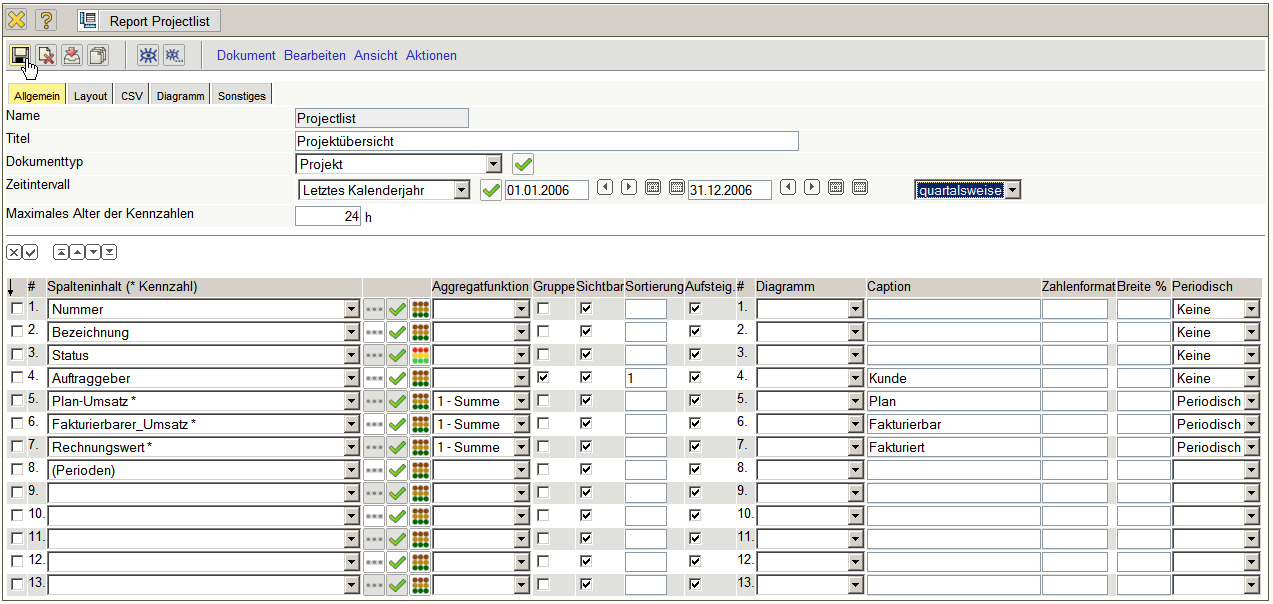Open the Bearbeiten menu
1273x604 pixels.
(x=315, y=56)
